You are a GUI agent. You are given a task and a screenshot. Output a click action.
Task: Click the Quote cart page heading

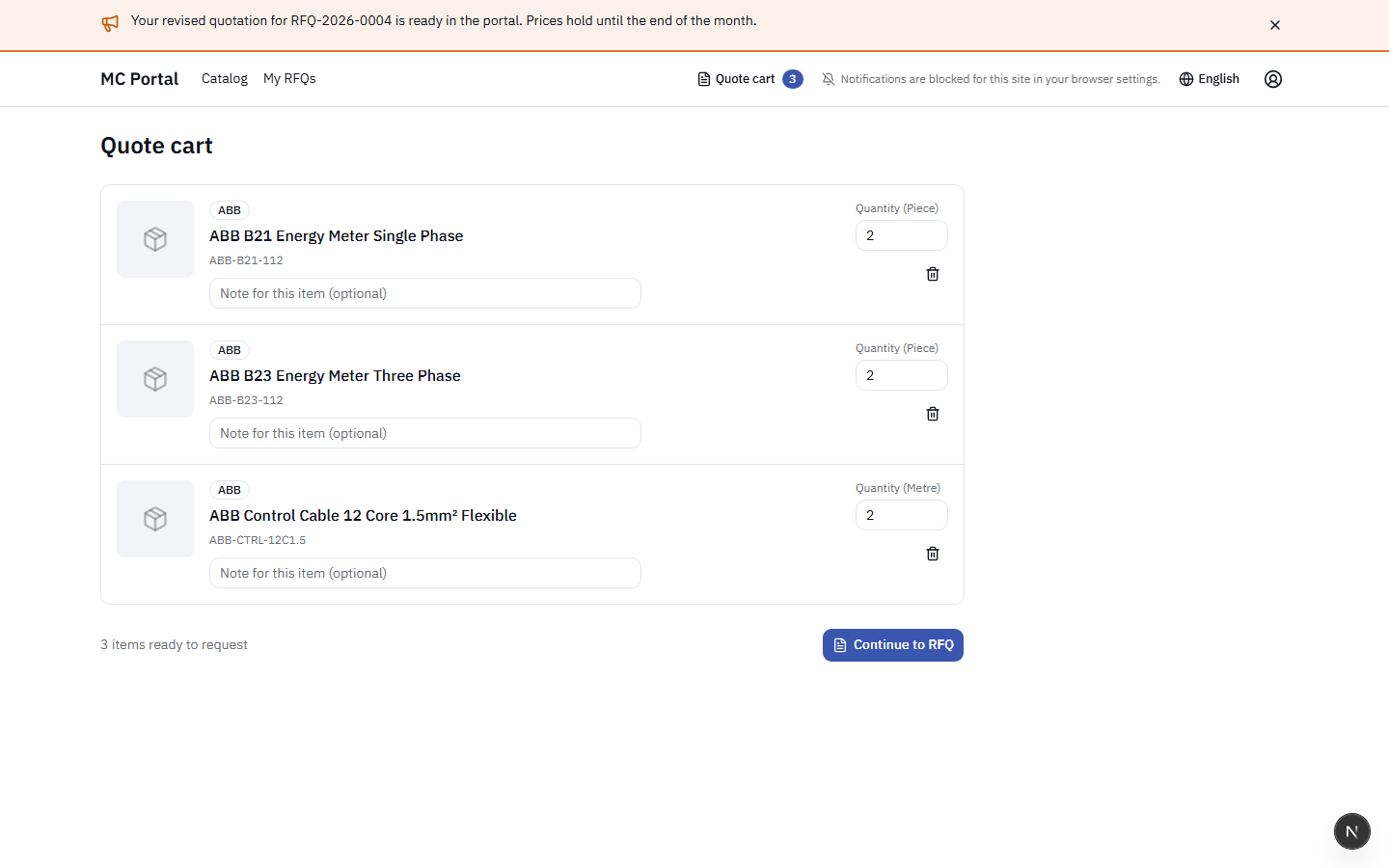(x=156, y=146)
